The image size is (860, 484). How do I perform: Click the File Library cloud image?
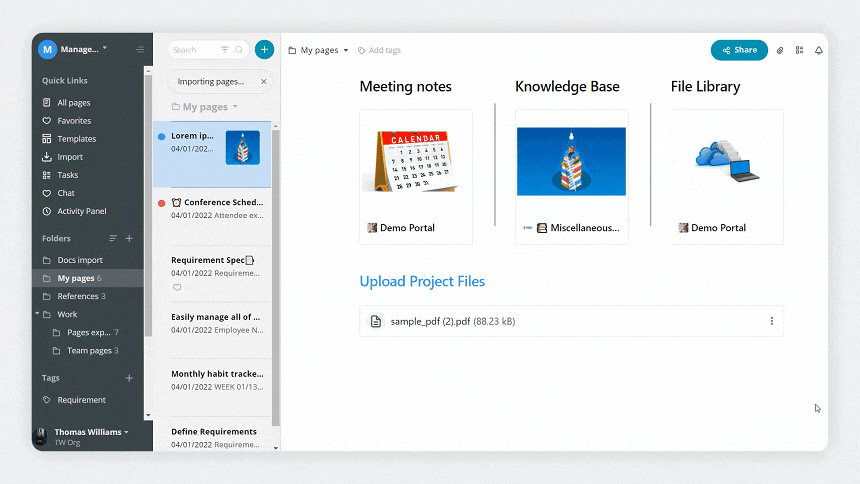pos(727,161)
